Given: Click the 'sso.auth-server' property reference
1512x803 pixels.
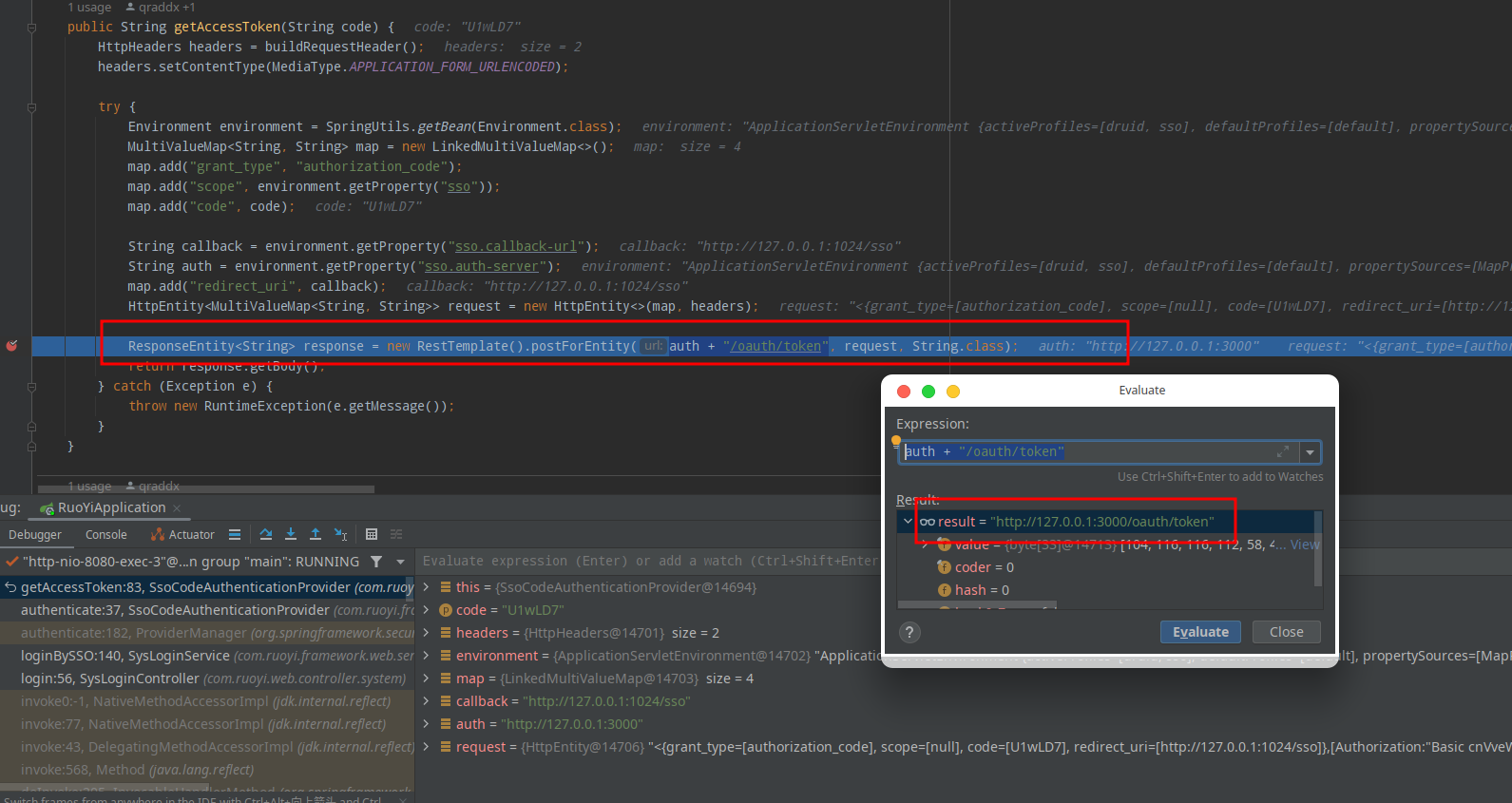Looking at the screenshot, I should [482, 266].
